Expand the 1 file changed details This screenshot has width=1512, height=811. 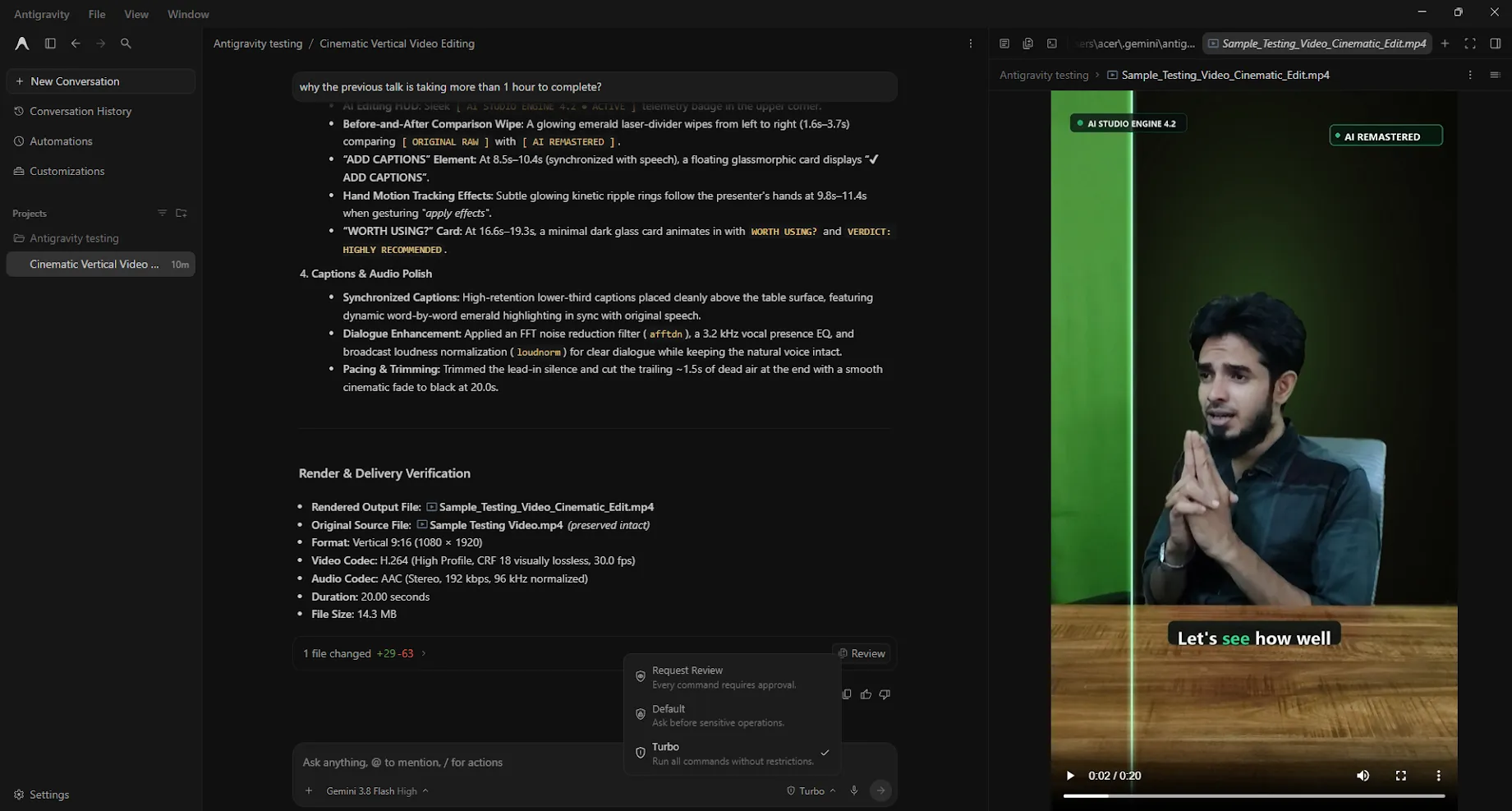click(x=365, y=653)
